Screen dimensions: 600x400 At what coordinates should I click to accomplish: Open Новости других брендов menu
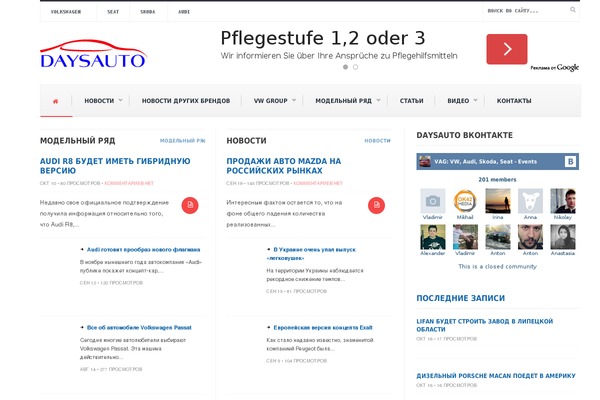click(x=186, y=101)
